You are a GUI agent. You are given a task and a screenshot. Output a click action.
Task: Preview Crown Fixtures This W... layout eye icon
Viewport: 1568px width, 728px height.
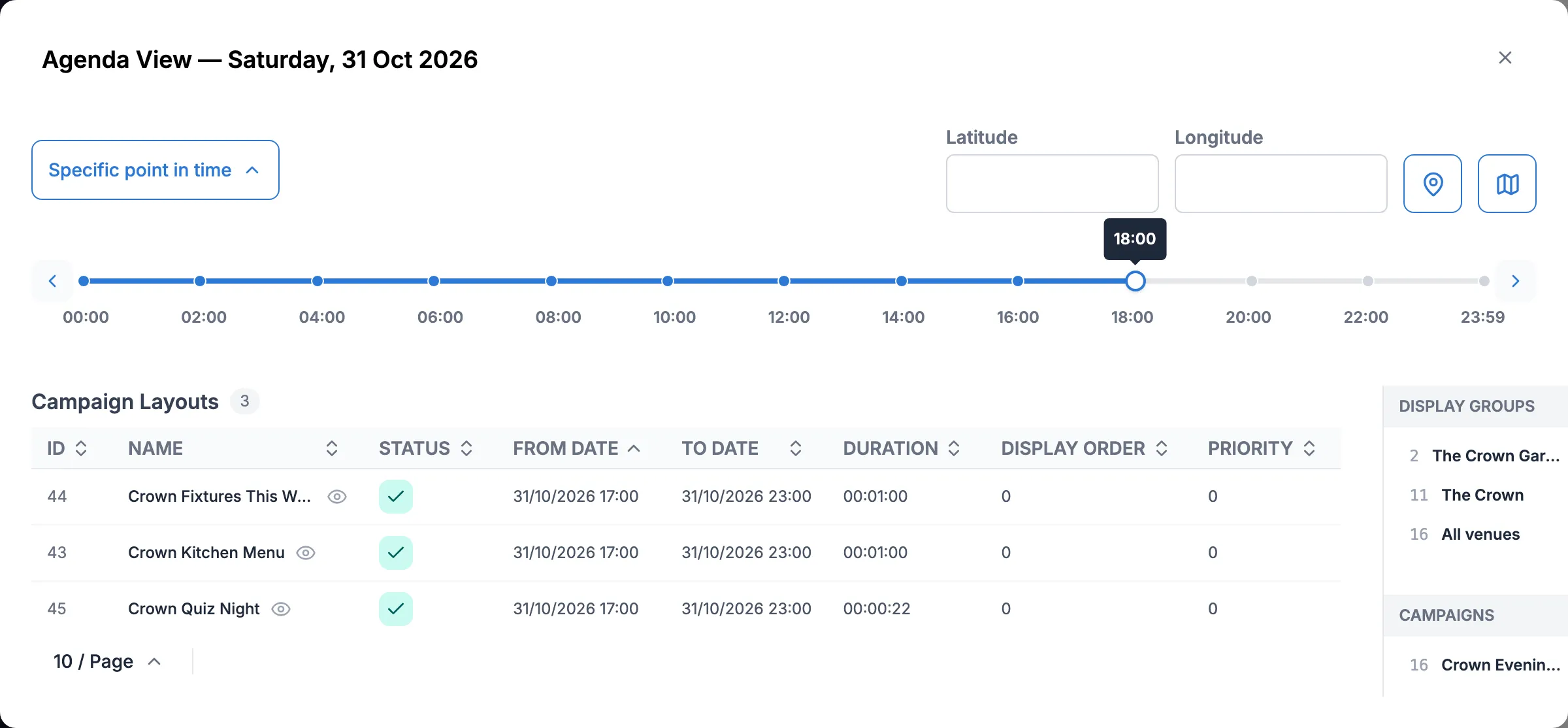pyautogui.click(x=337, y=497)
